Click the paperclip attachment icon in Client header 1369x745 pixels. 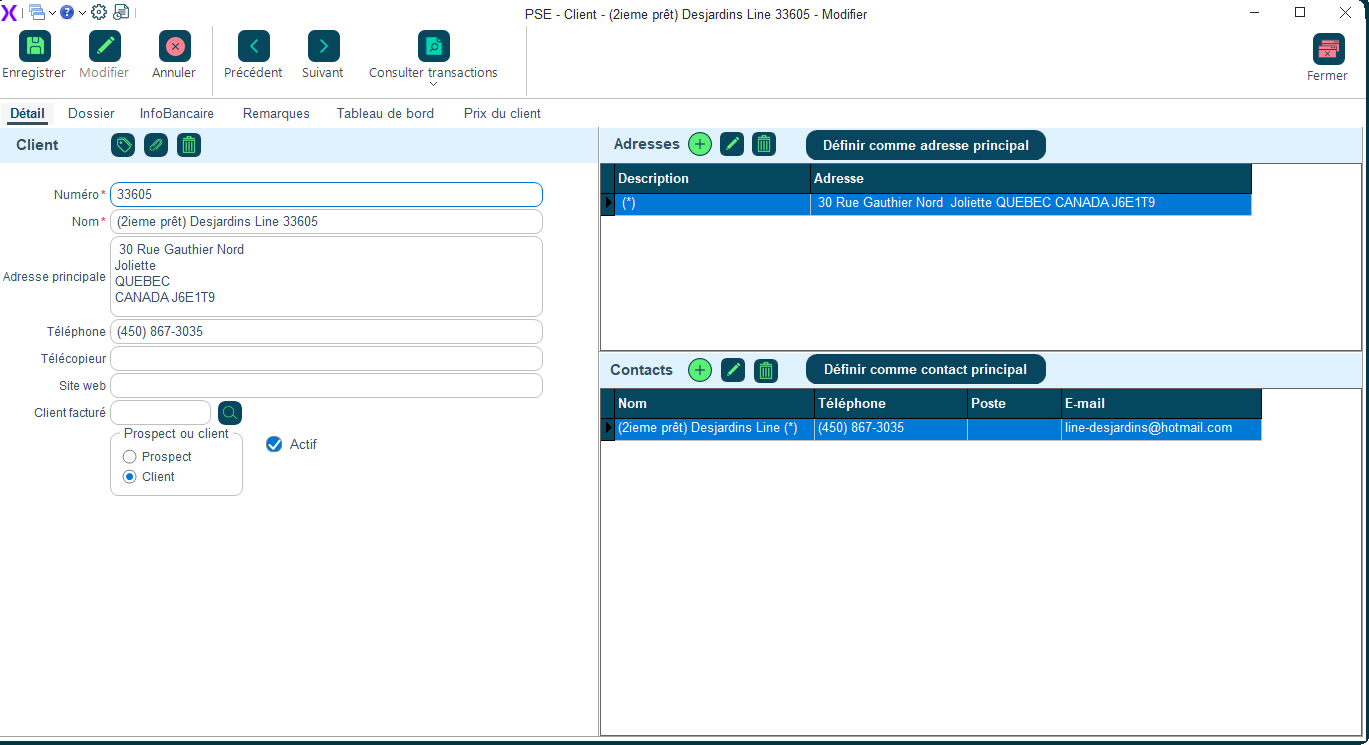click(x=155, y=145)
